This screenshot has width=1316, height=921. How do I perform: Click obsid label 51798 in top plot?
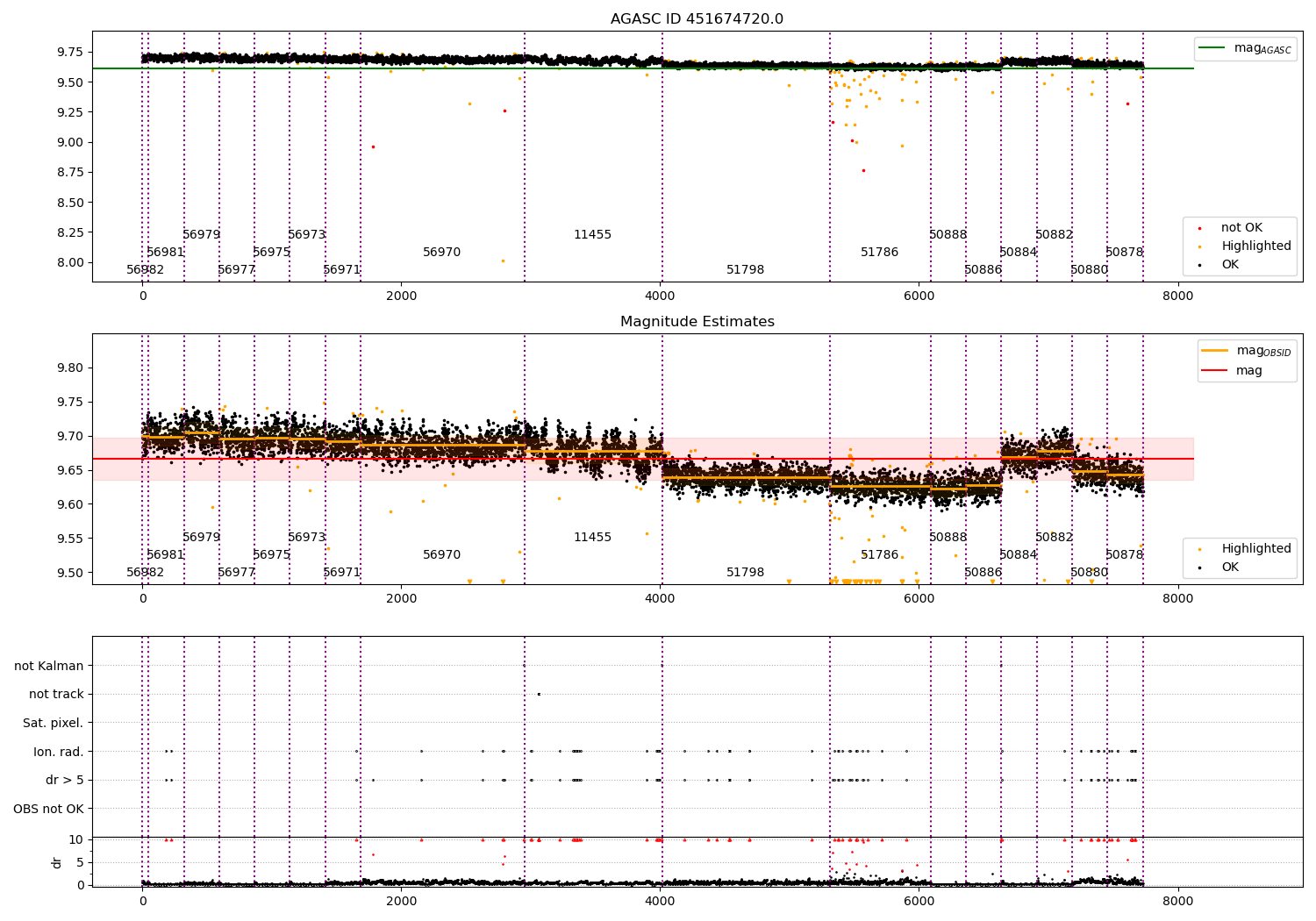[x=746, y=270]
